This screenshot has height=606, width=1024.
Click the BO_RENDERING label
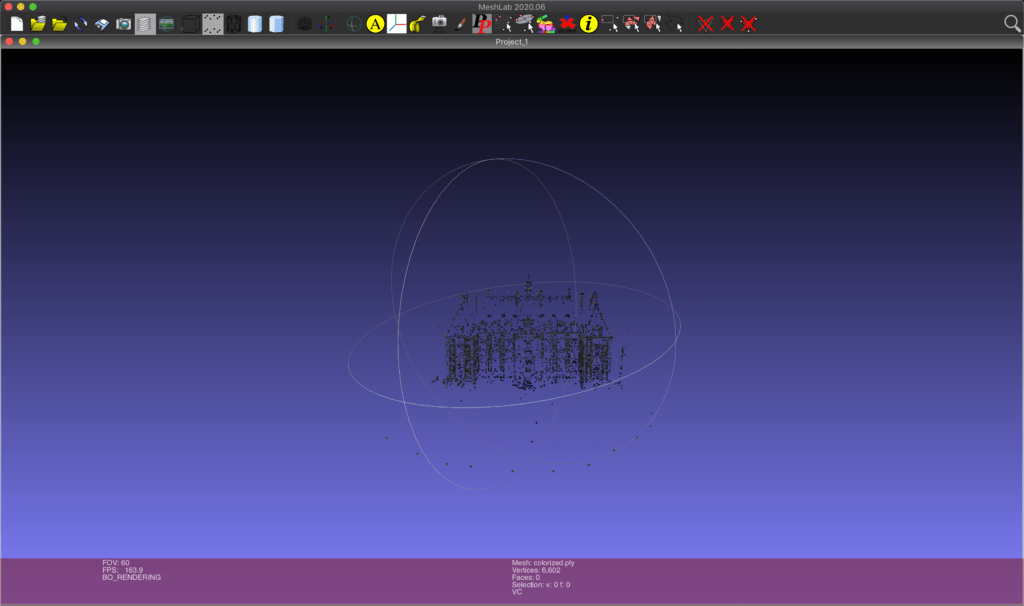pyautogui.click(x=131, y=577)
